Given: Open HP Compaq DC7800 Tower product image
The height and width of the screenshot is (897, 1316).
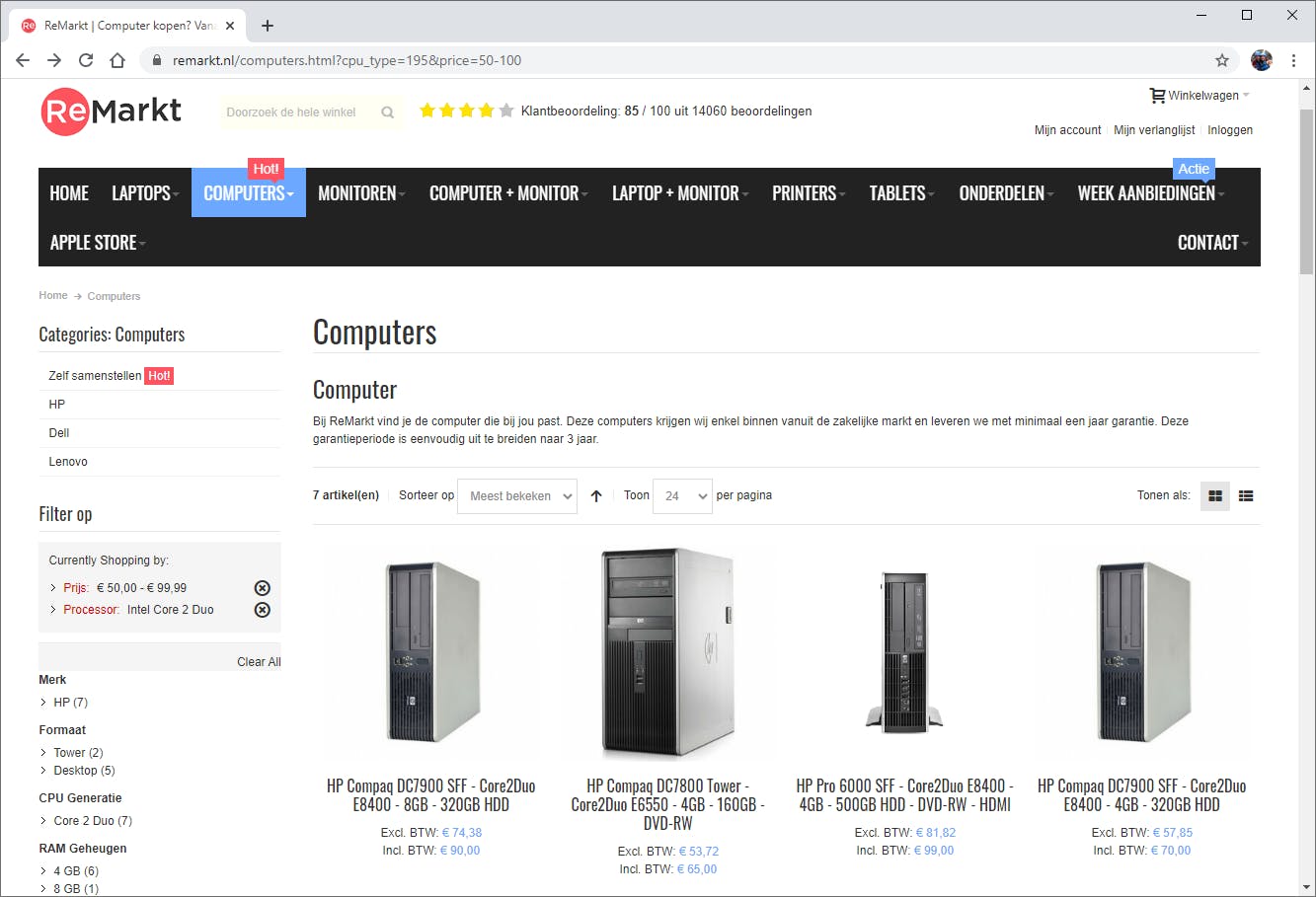Looking at the screenshot, I should click(x=668, y=653).
